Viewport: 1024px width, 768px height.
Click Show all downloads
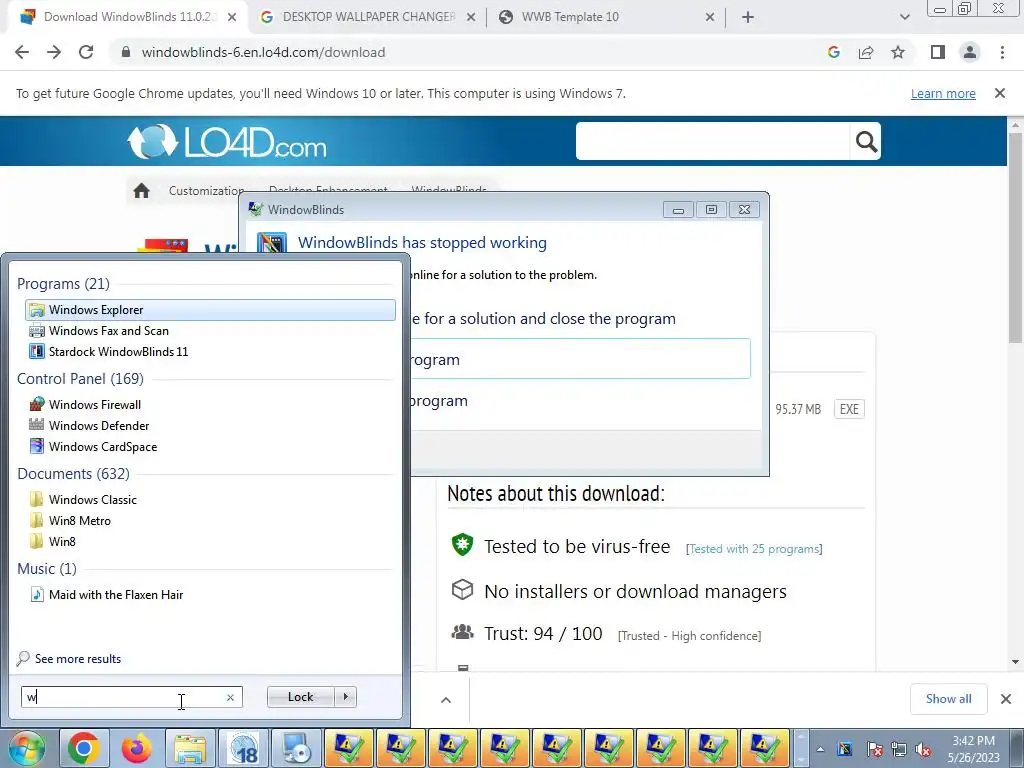948,699
